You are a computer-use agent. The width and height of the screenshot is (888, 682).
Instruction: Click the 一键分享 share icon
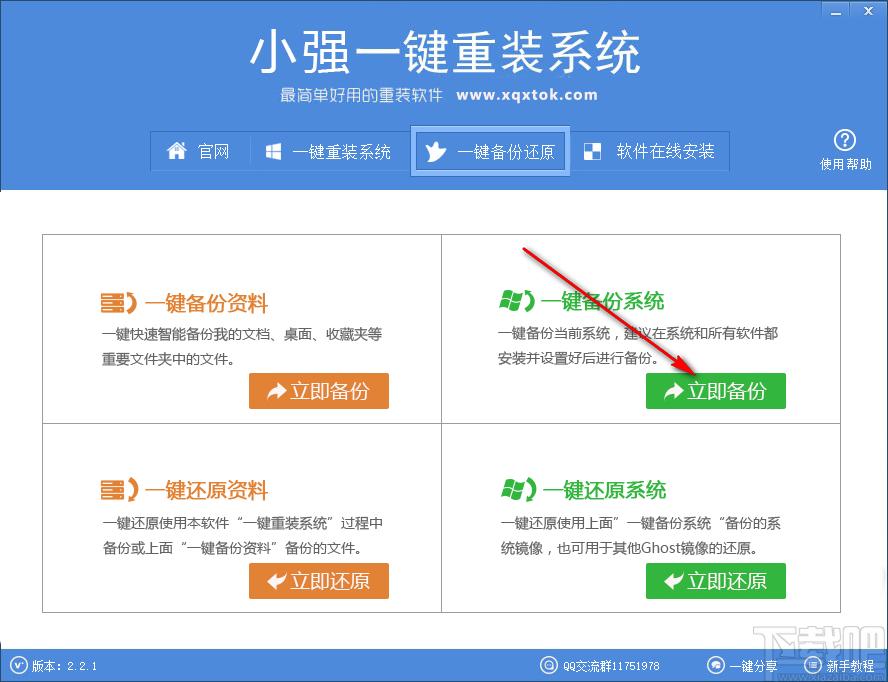(715, 665)
